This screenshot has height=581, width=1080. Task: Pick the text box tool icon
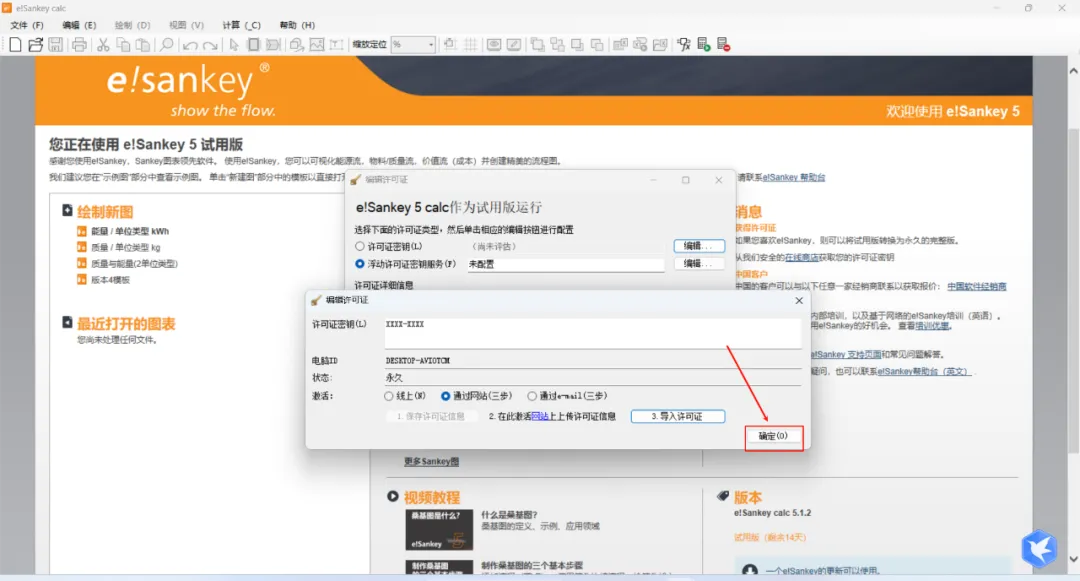coord(336,45)
